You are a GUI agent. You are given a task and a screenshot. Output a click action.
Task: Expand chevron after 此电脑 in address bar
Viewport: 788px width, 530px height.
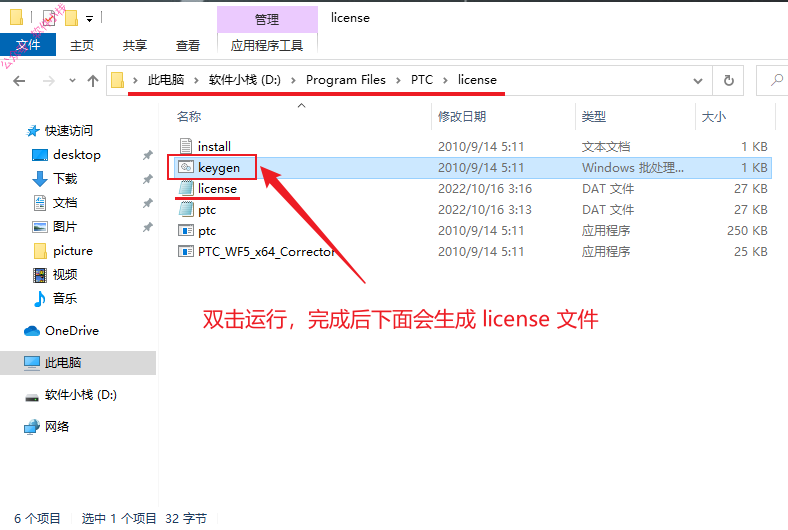[x=196, y=80]
